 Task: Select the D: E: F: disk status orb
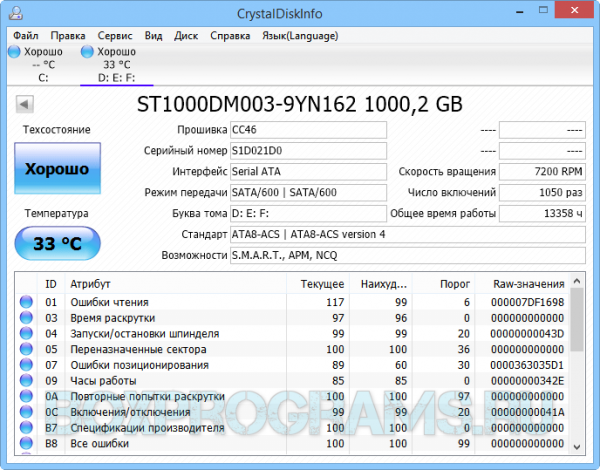(87, 51)
